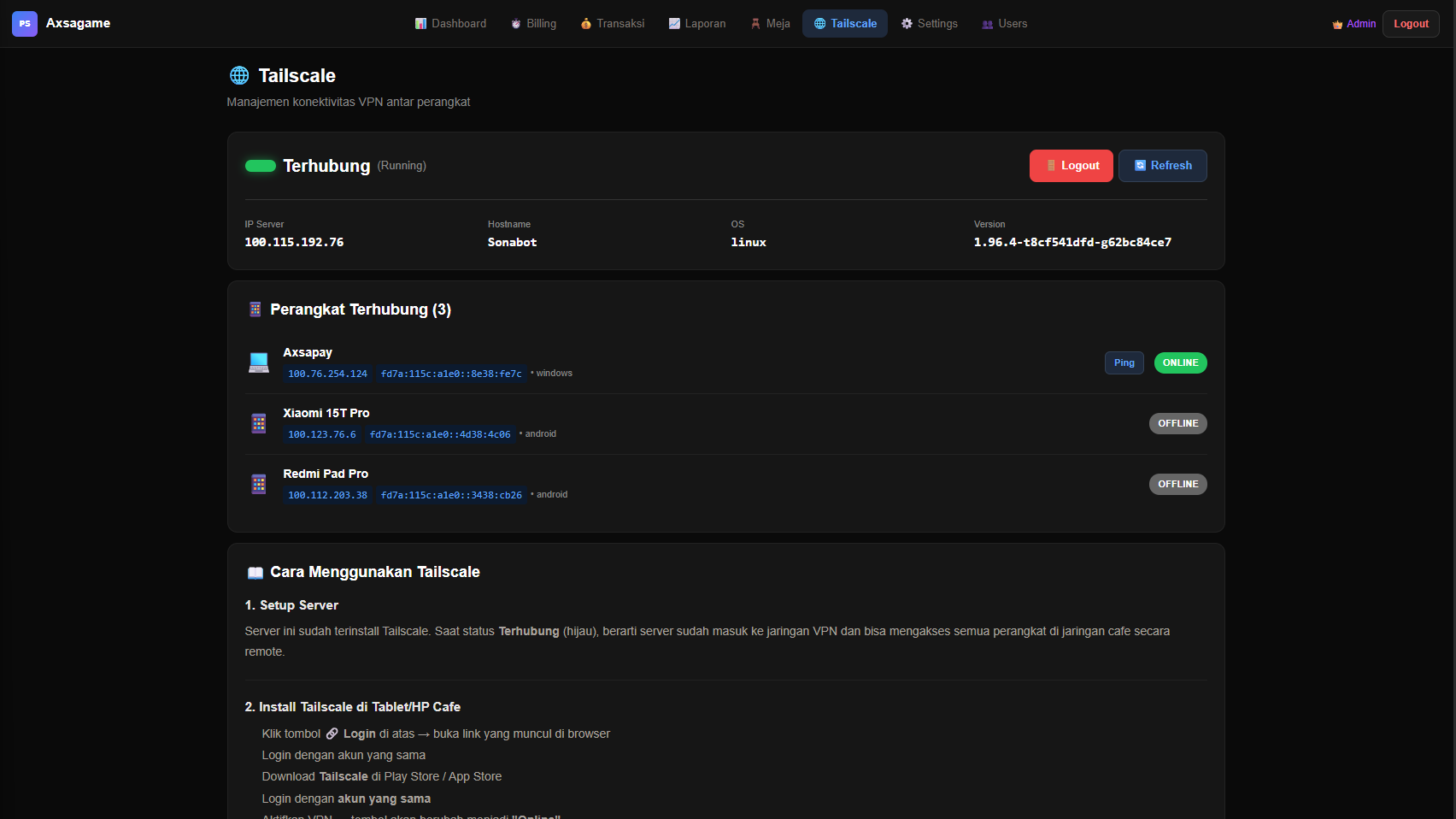Ping the Axsapay device

click(x=1124, y=363)
